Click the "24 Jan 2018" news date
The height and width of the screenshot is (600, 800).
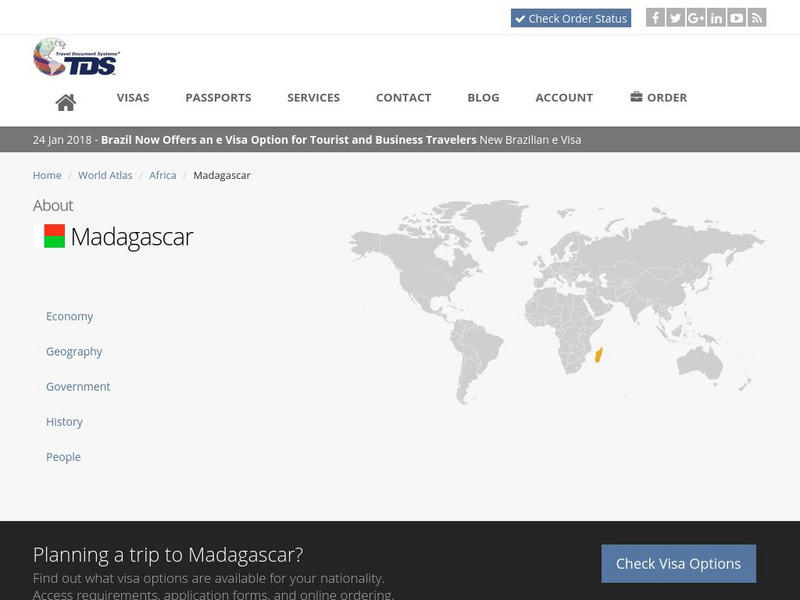tap(62, 140)
